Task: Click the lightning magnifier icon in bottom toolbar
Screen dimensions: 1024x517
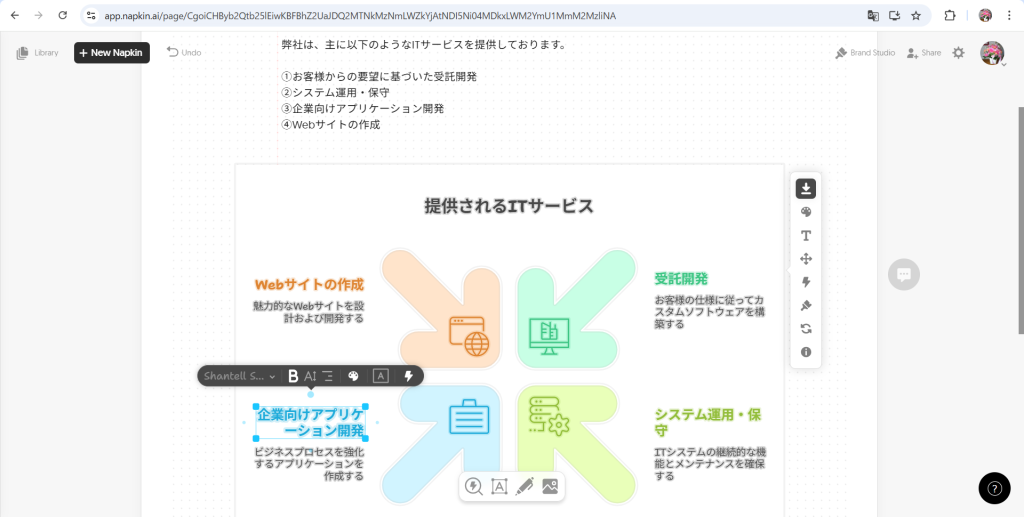Action: point(474,486)
